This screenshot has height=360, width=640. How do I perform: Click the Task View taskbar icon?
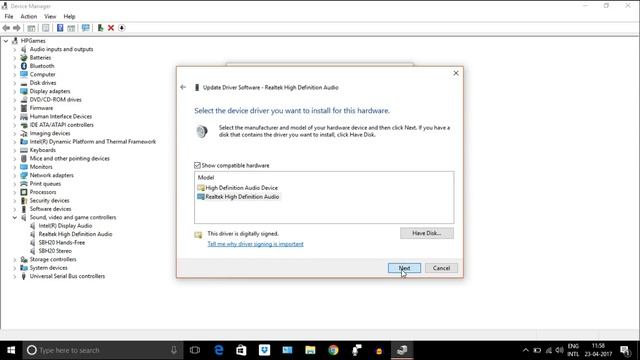point(195,350)
